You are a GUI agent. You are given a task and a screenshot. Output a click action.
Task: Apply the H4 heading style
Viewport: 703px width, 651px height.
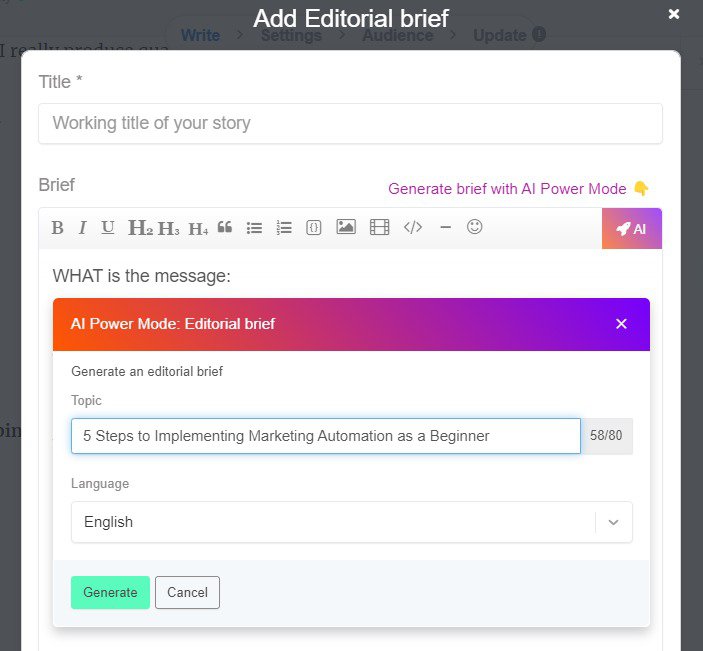click(x=198, y=228)
